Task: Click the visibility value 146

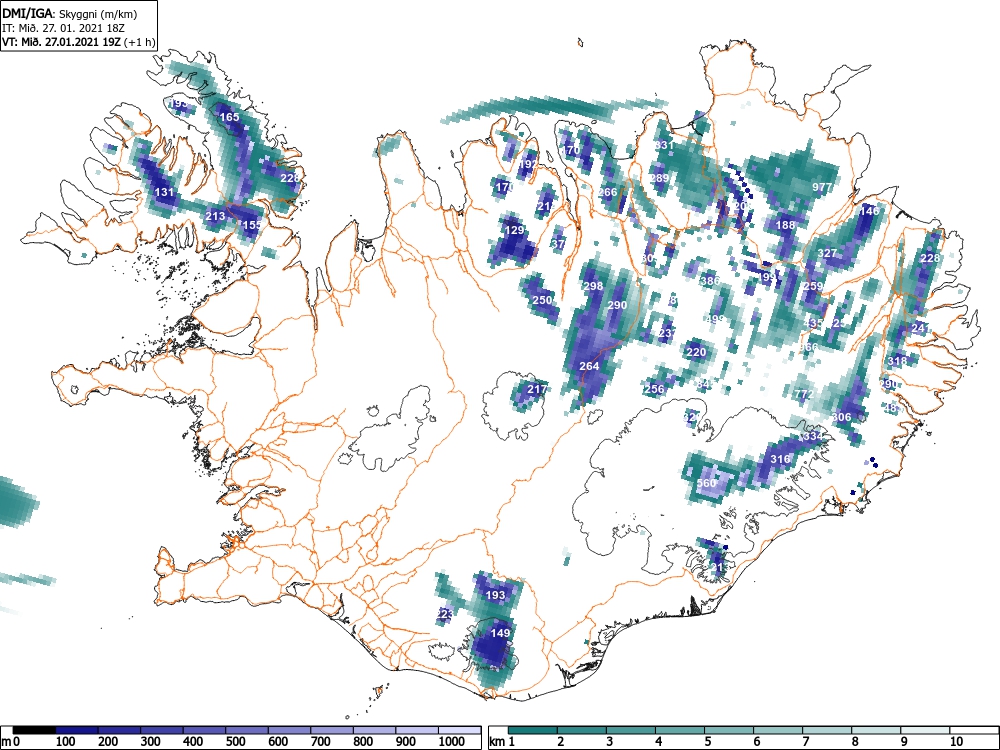Action: [869, 210]
